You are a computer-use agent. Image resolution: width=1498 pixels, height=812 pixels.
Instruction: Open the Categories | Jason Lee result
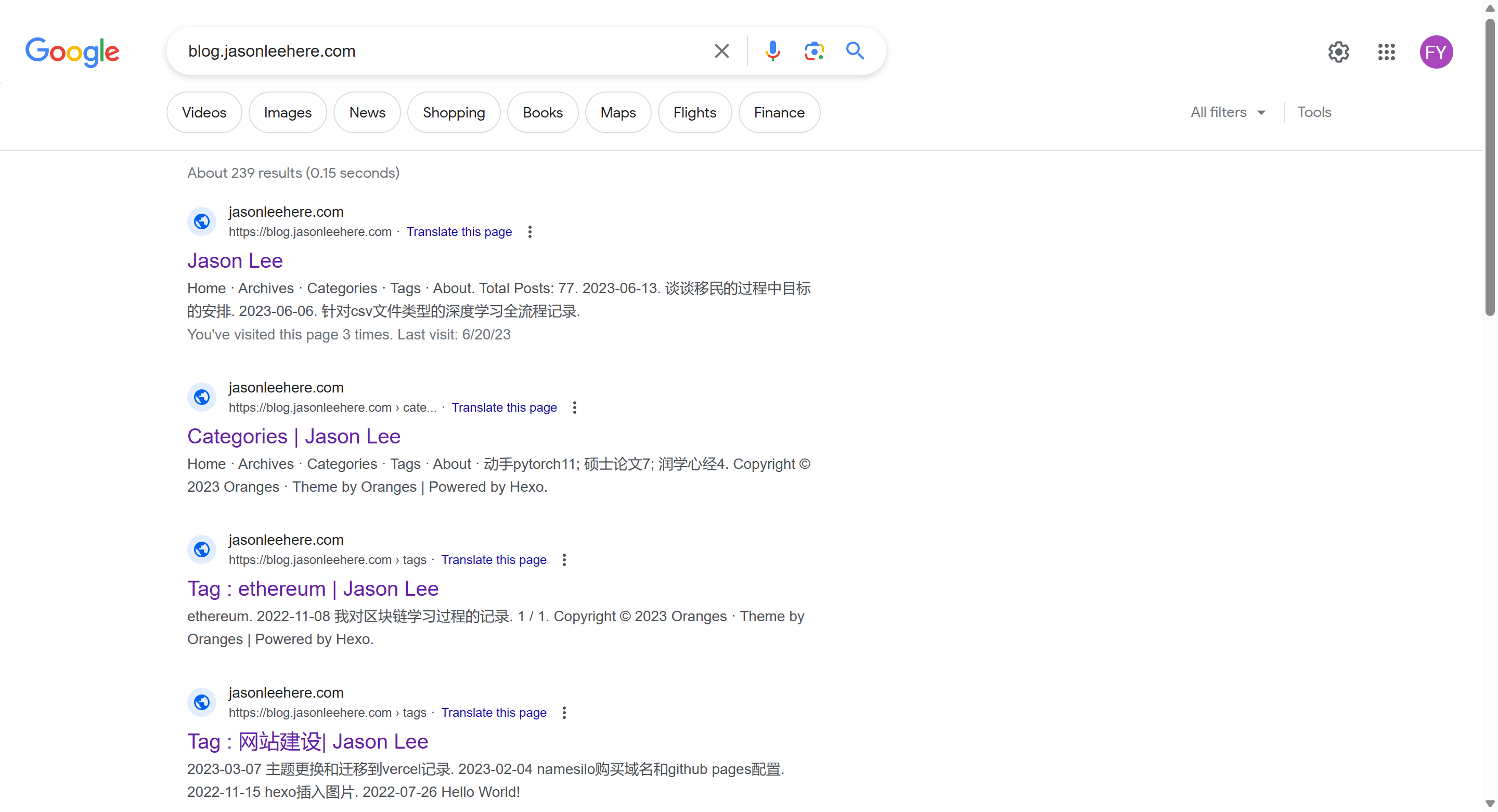[x=294, y=436]
